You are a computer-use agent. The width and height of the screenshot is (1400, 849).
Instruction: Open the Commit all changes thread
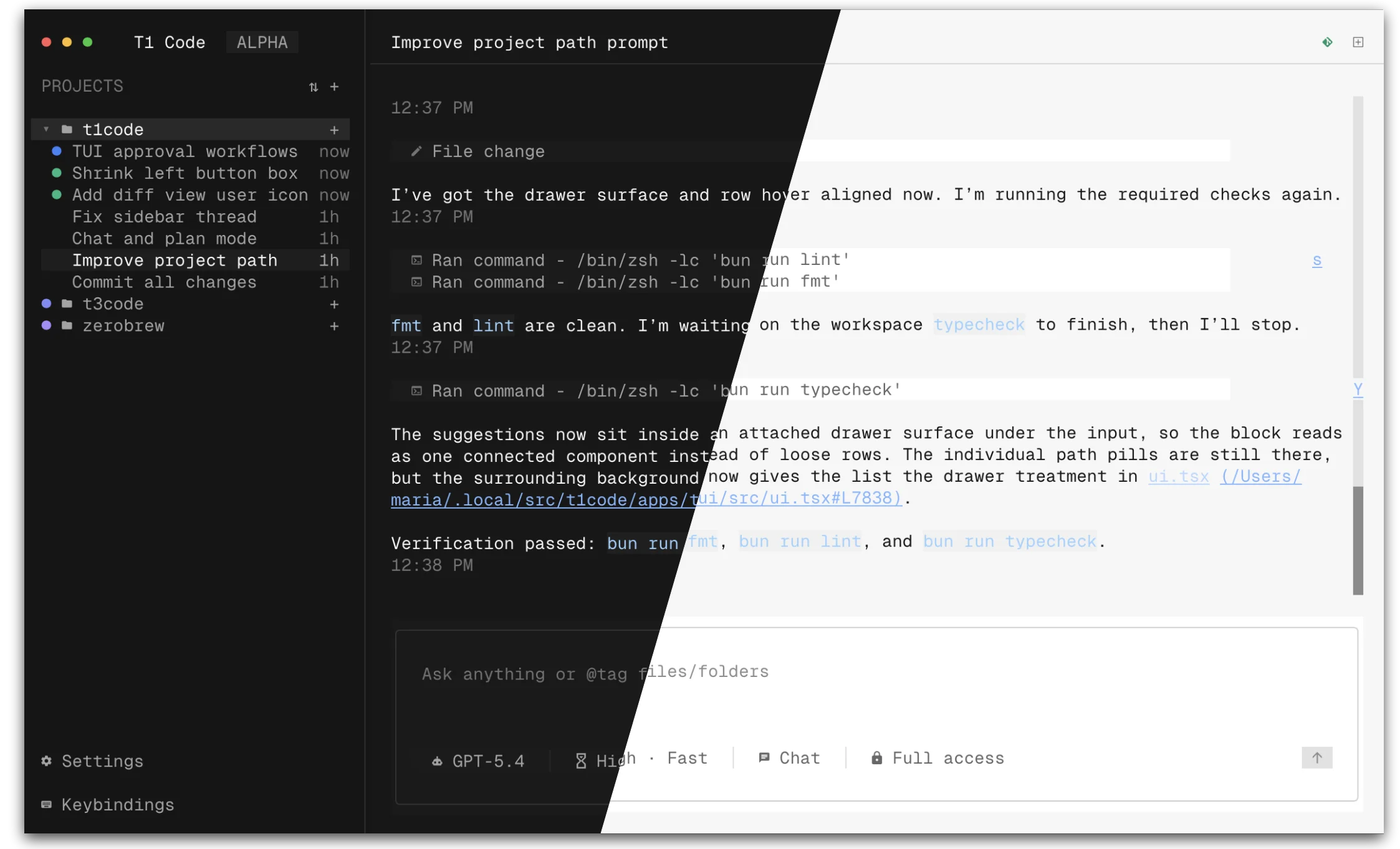pos(195,282)
